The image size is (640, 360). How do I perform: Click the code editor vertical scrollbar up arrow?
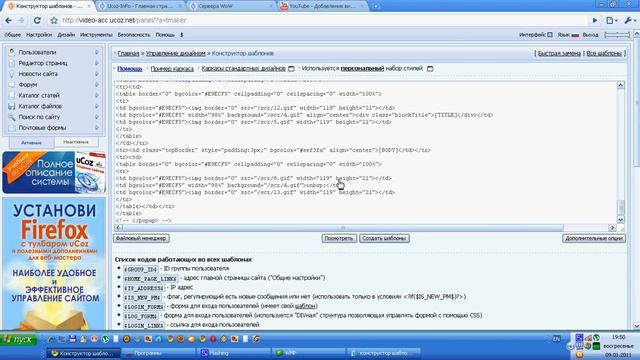click(621, 85)
